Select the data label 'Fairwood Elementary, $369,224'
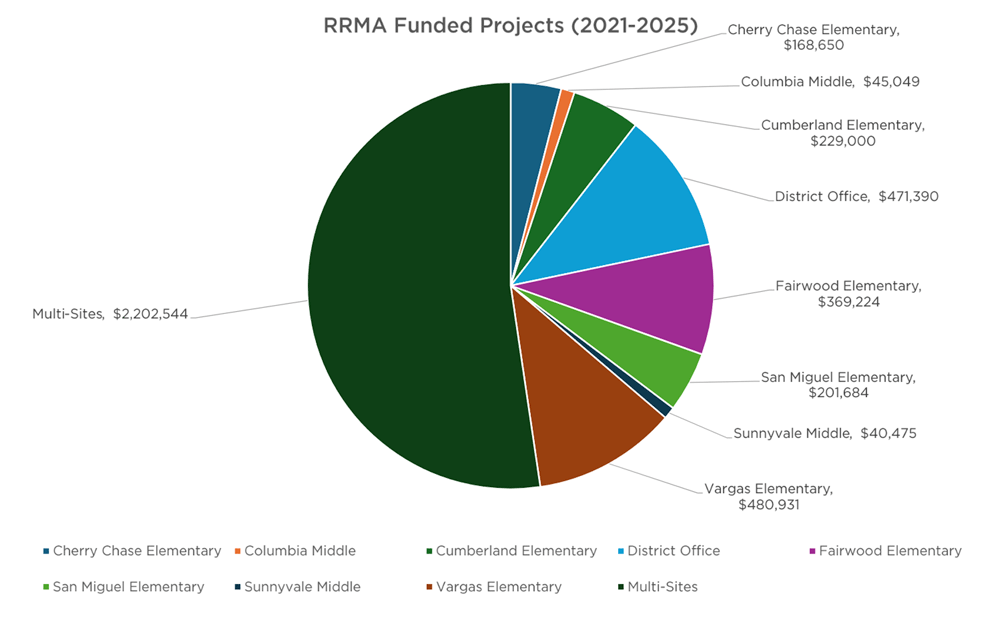The image size is (1000, 635). pyautogui.click(x=849, y=293)
